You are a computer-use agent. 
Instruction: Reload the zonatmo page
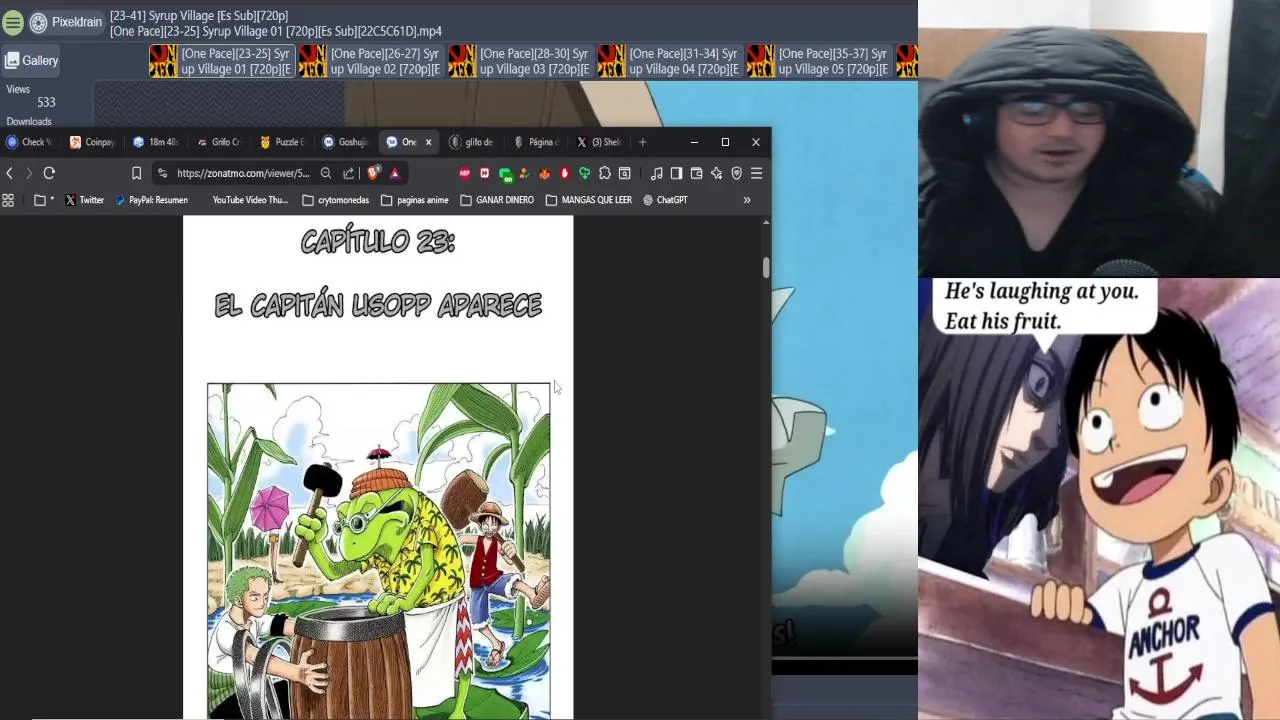click(x=48, y=173)
